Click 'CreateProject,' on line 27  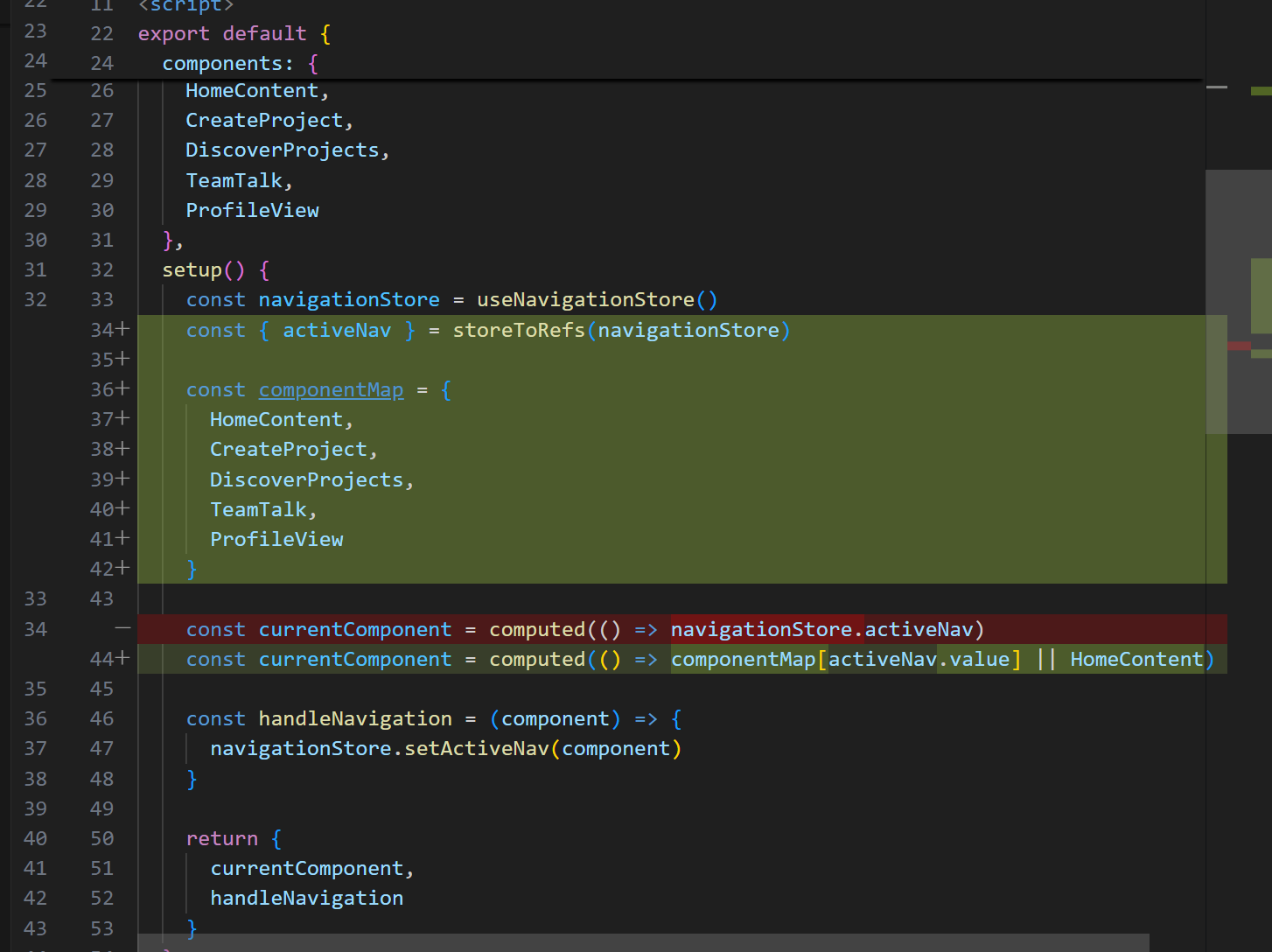[269, 121]
